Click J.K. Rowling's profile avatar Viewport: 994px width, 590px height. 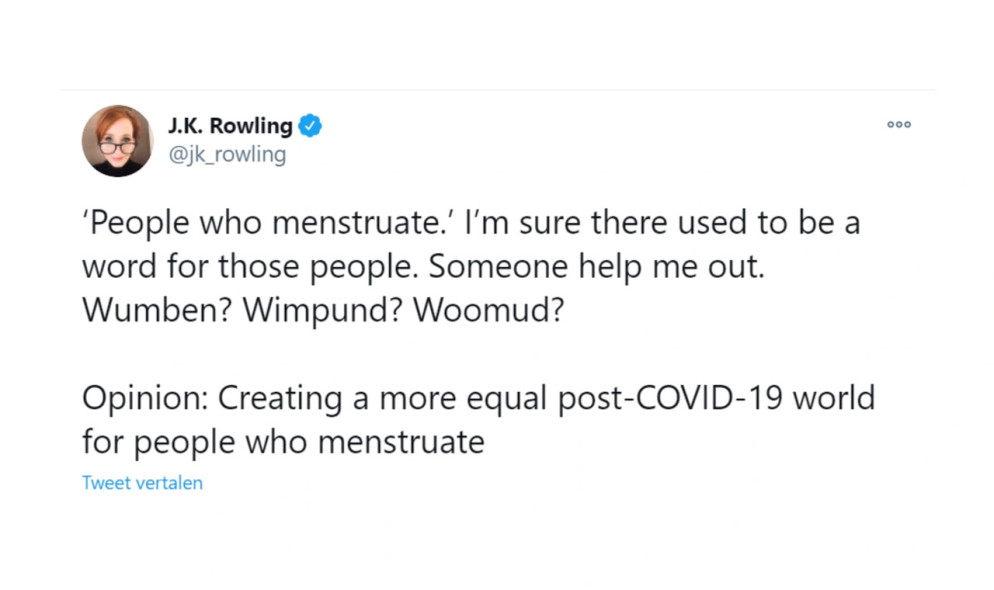point(117,141)
